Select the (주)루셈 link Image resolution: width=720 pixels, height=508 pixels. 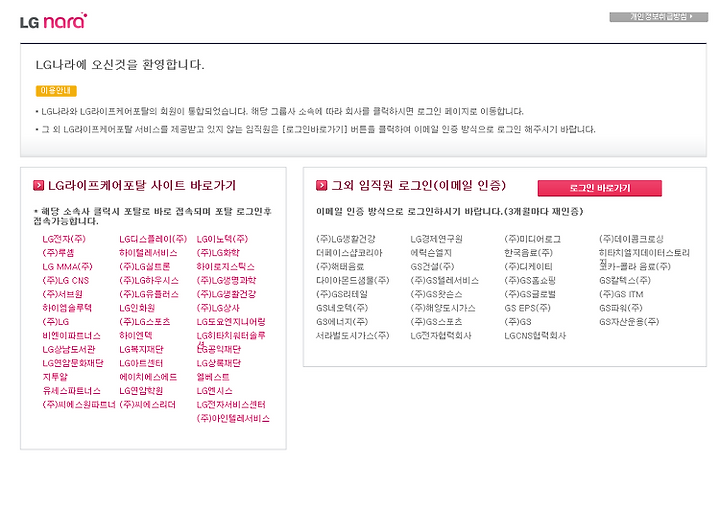click(x=58, y=253)
